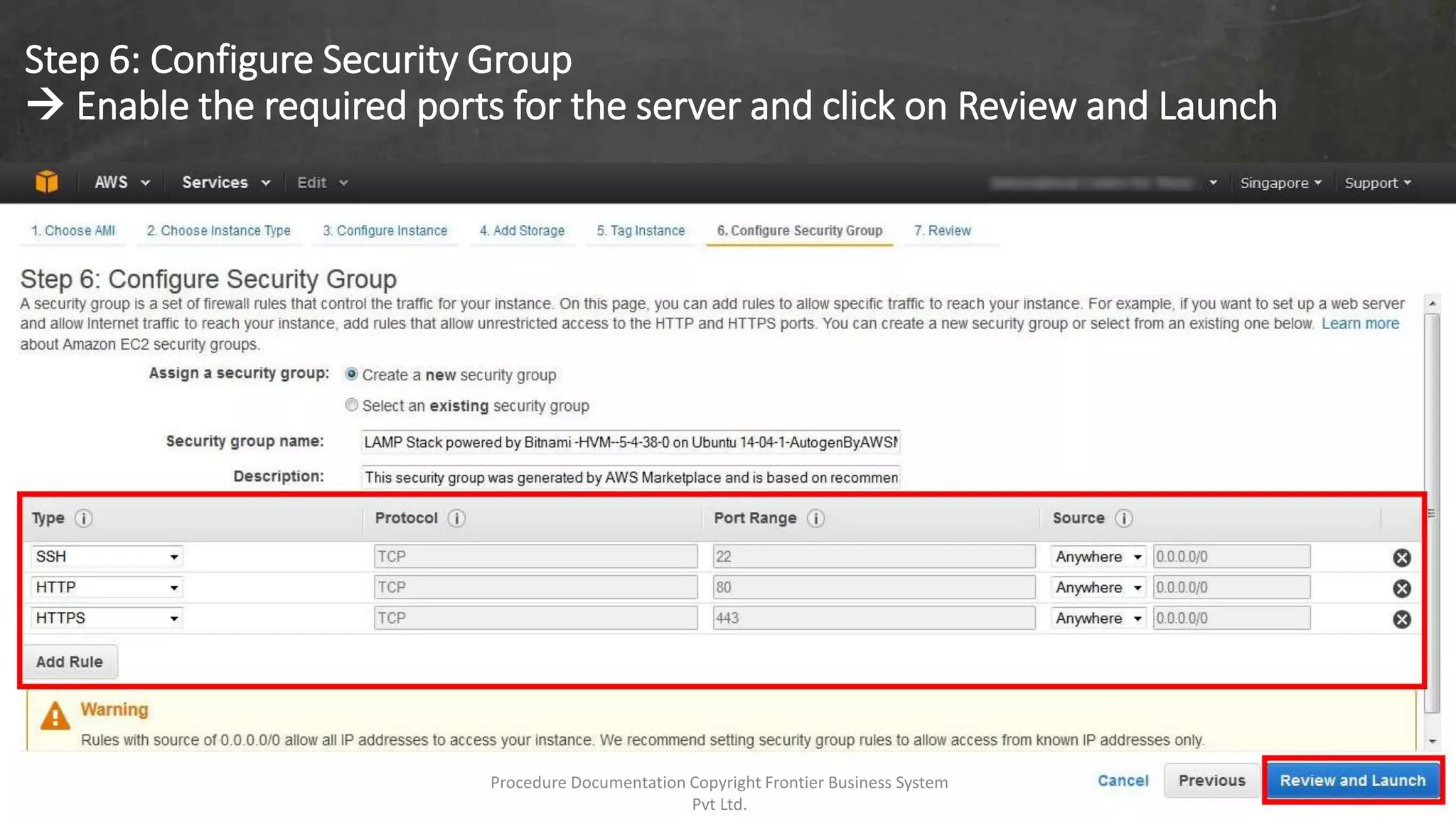The height and width of the screenshot is (819, 1456).
Task: Click the SSH port range field 22
Action: tap(874, 557)
